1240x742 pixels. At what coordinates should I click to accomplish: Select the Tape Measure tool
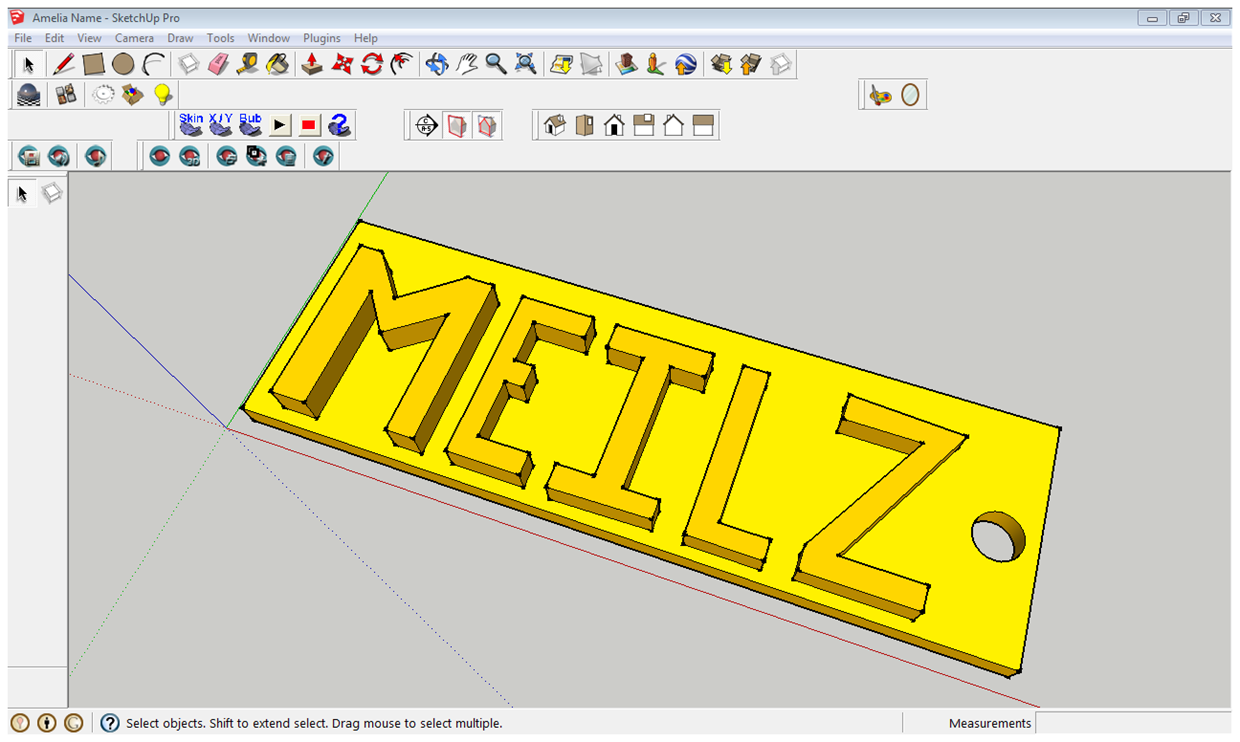tap(248, 64)
